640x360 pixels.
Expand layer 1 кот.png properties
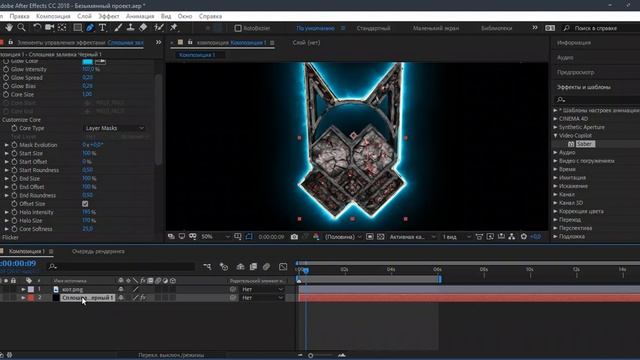coord(23,289)
